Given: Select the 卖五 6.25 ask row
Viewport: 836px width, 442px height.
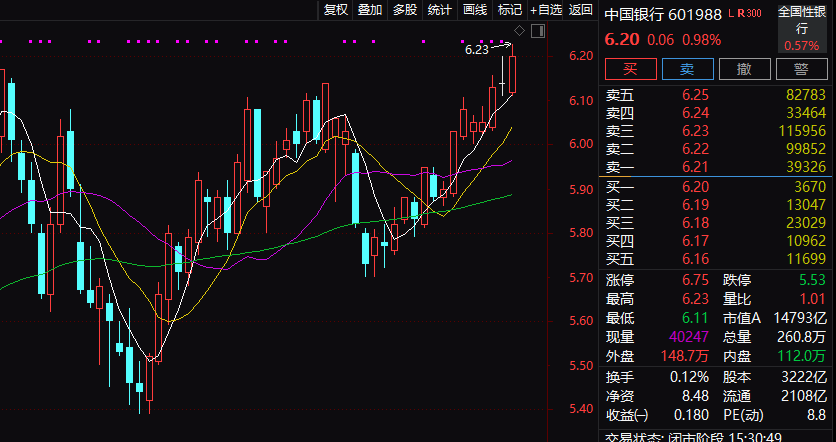Looking at the screenshot, I should [716, 95].
